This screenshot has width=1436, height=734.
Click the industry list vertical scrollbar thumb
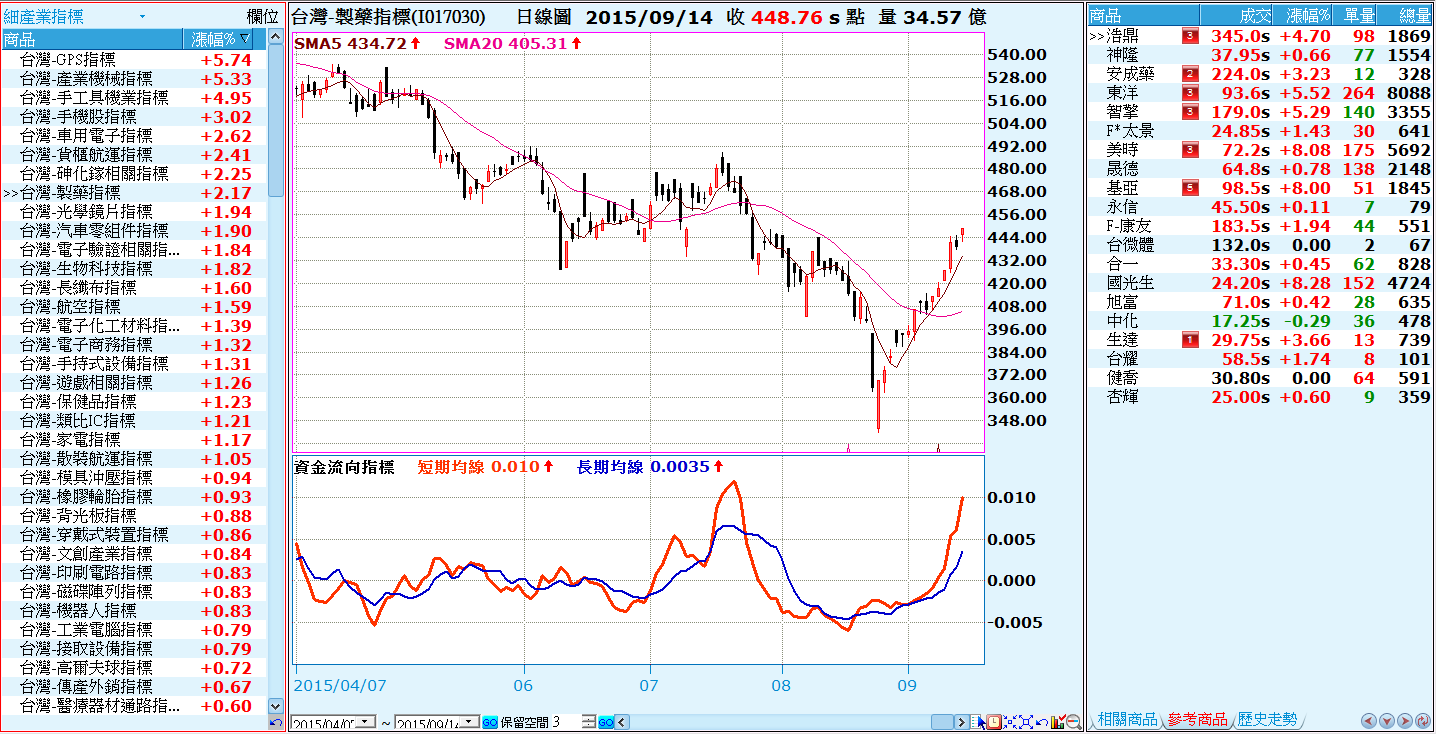point(276,120)
